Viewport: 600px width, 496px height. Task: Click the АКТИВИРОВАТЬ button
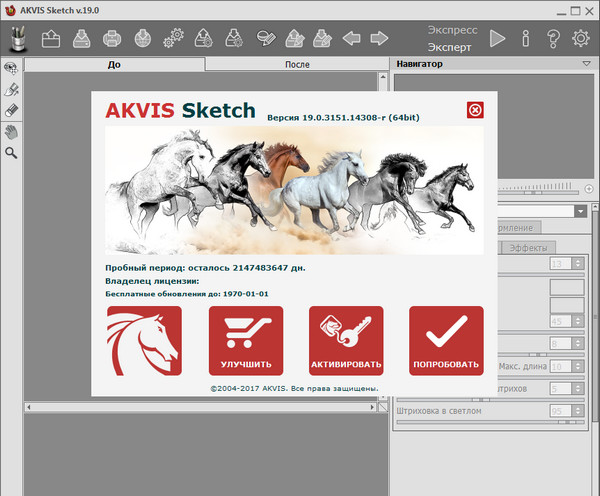click(x=346, y=341)
